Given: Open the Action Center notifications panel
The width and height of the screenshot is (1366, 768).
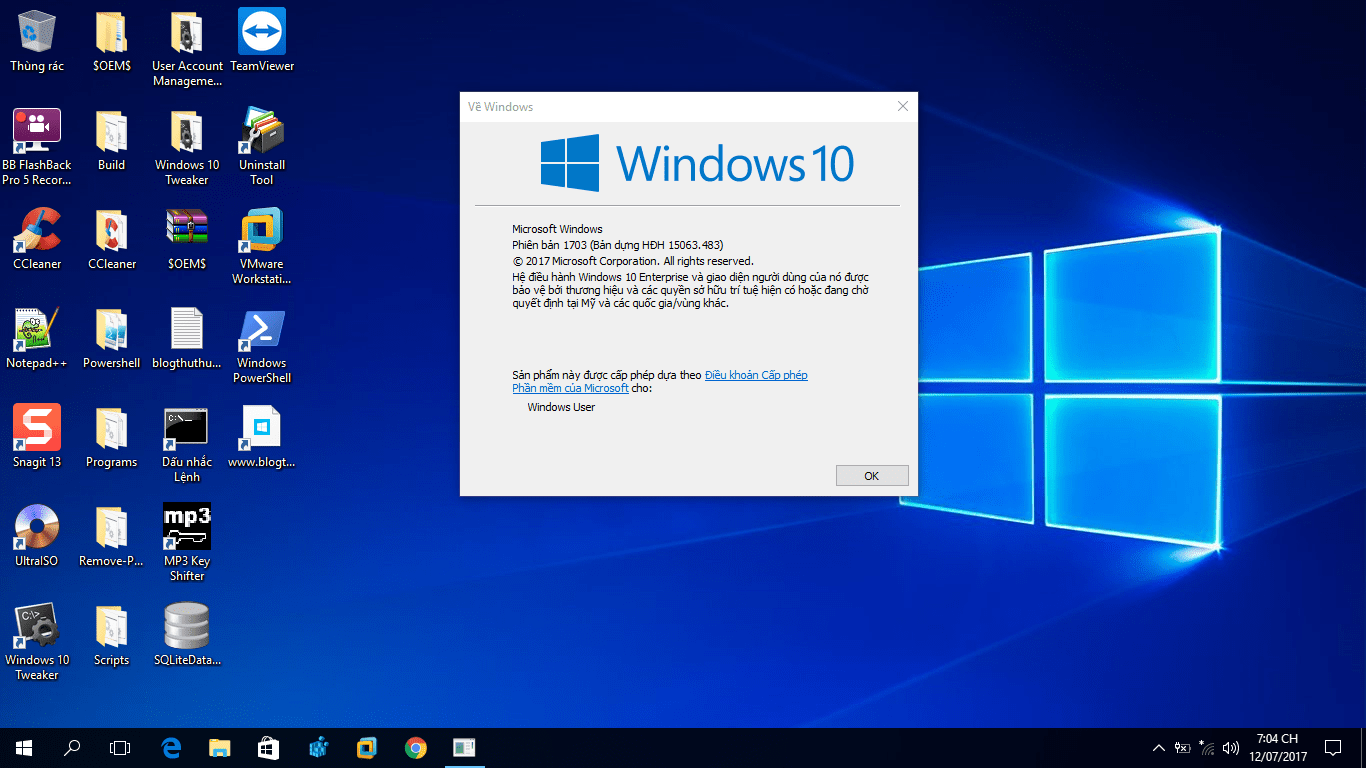Looking at the screenshot, I should pyautogui.click(x=1332, y=747).
